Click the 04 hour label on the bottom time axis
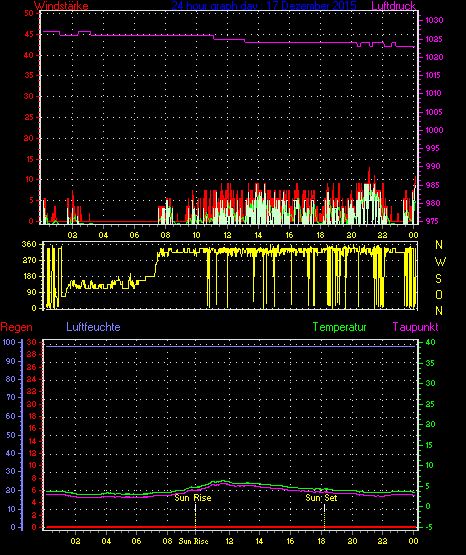466x555 pixels. pyautogui.click(x=106, y=541)
